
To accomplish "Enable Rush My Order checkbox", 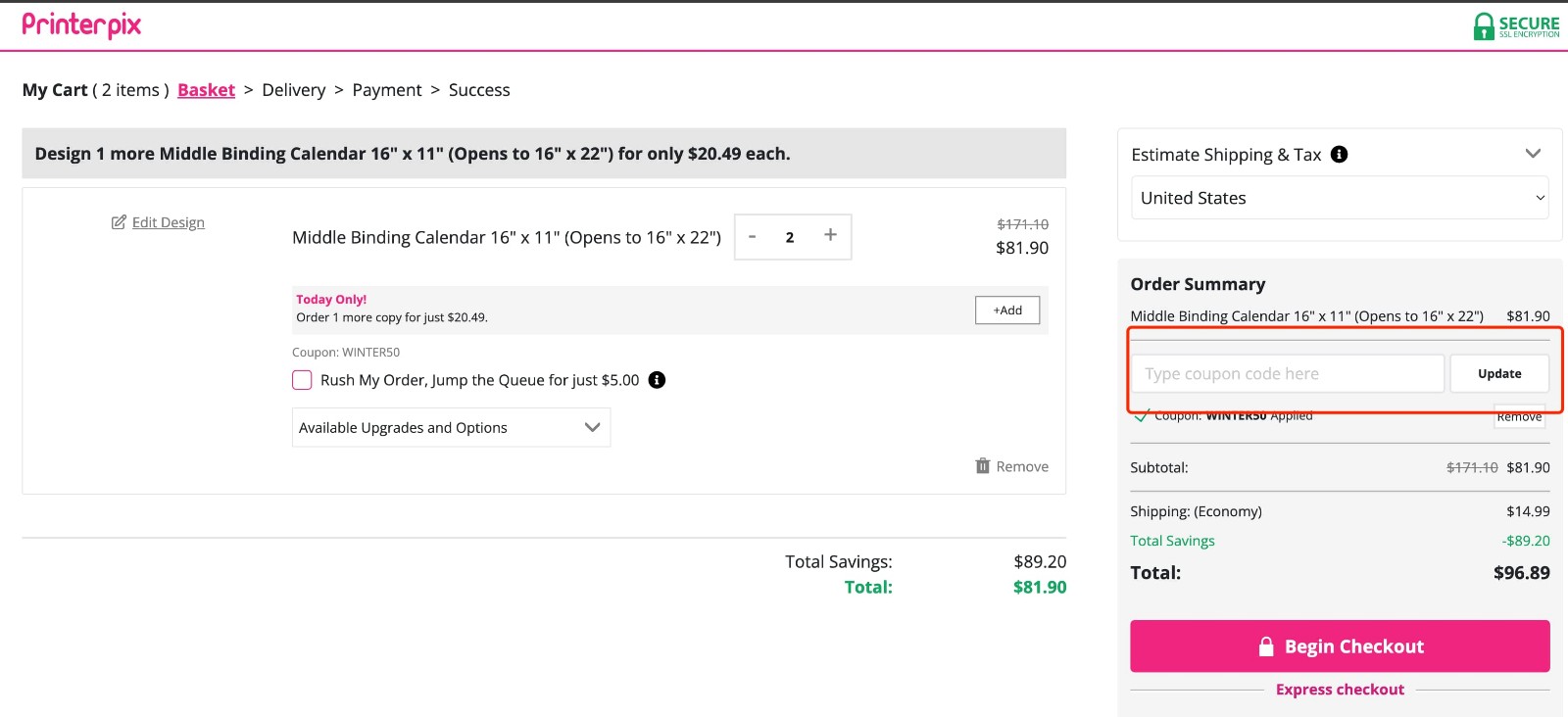I will point(302,380).
